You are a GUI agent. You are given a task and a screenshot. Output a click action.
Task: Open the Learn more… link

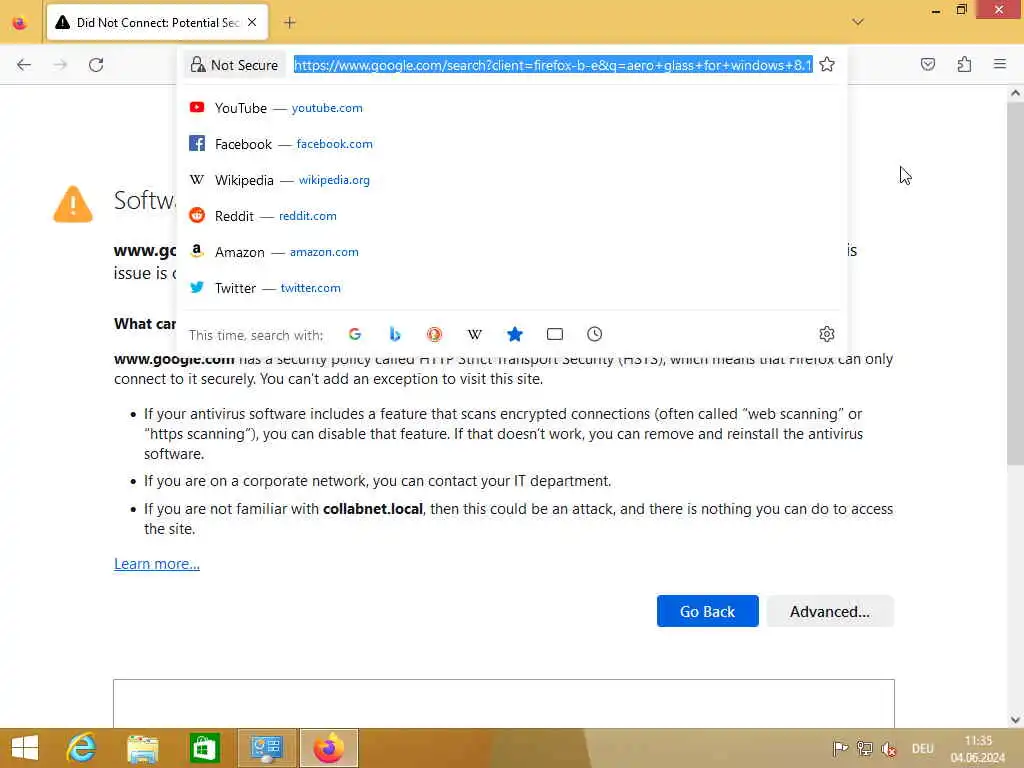tap(157, 564)
